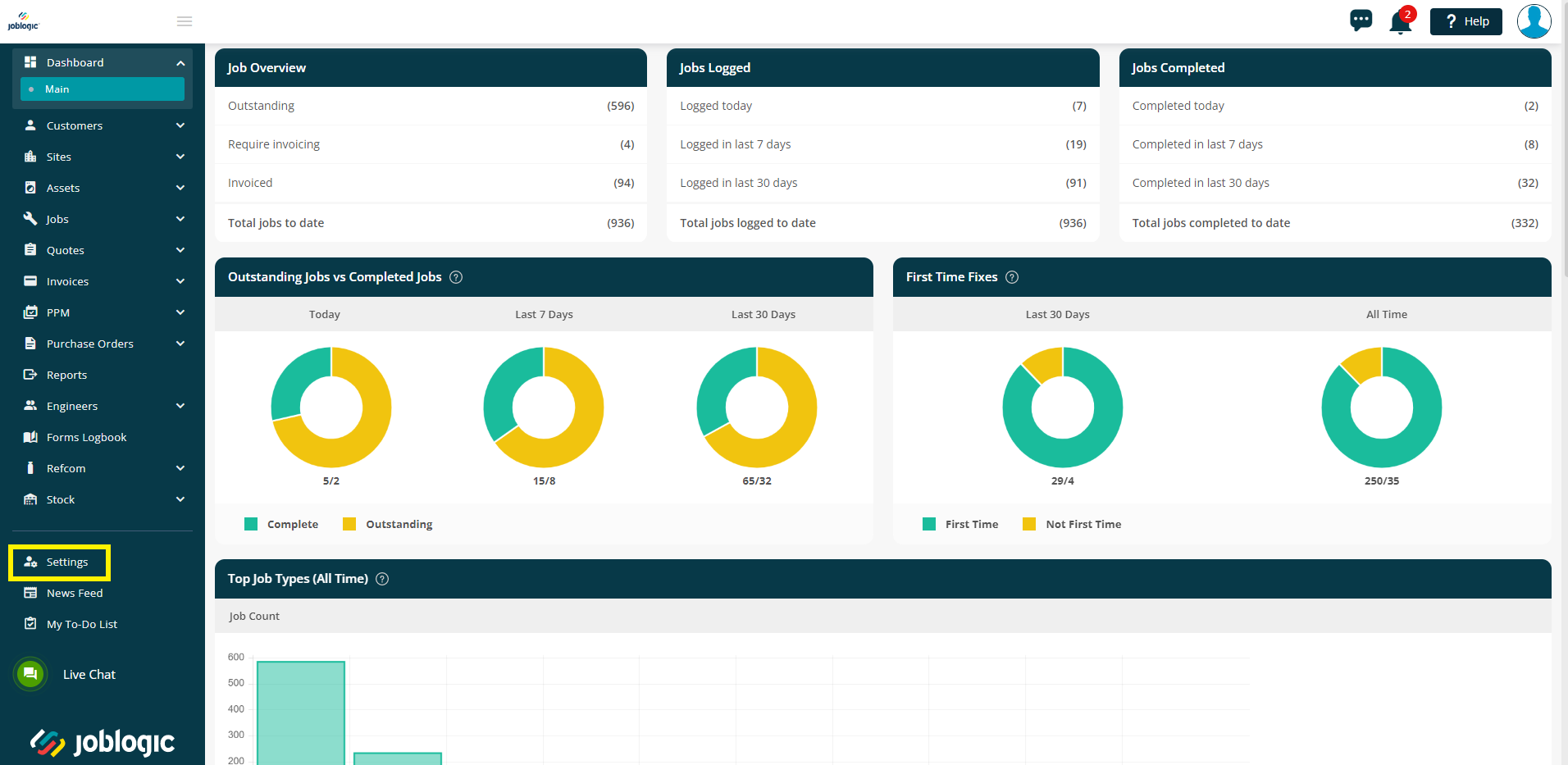Click the Assets icon in sidebar
Screen dimensions: 1568x765
(x=30, y=188)
